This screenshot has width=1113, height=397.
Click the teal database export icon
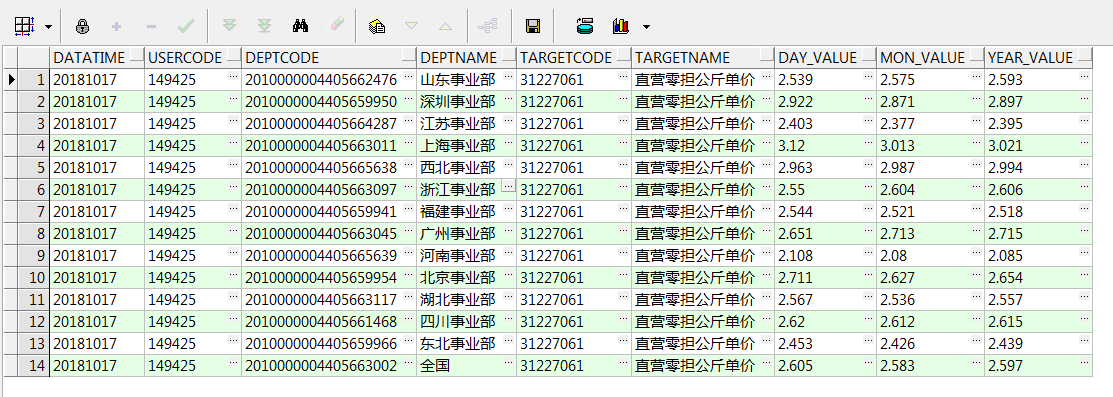[585, 26]
